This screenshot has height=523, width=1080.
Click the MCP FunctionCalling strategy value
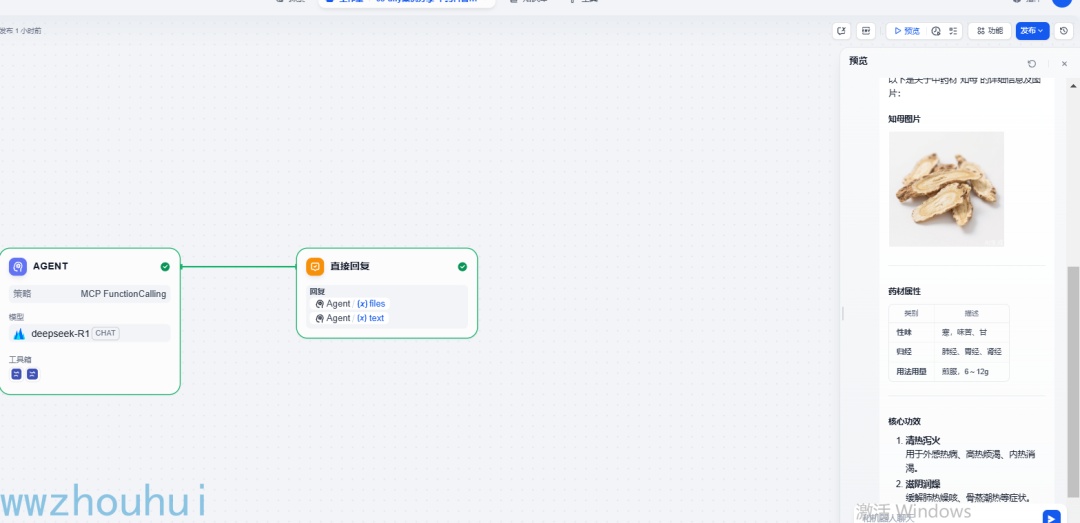coord(123,294)
